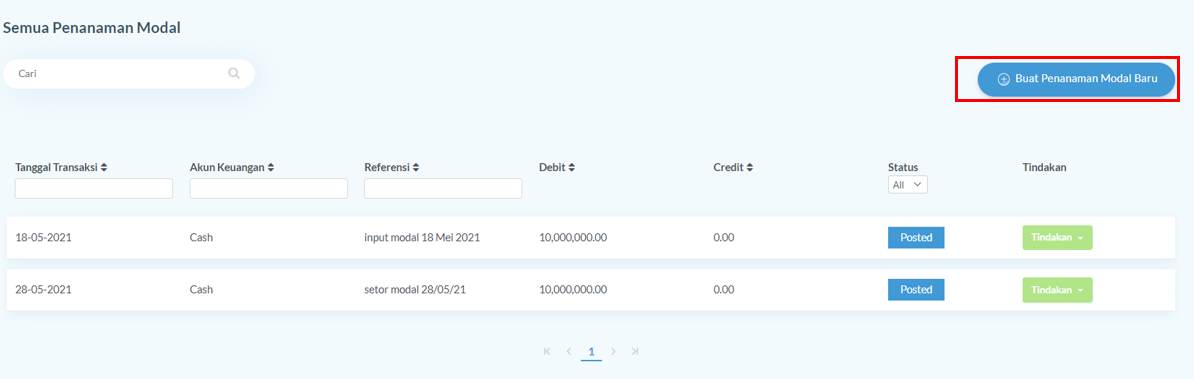Viewport: 1194px width, 379px height.
Task: Open Tindakan dropdown for 18-05-2021 row
Action: point(1057,237)
